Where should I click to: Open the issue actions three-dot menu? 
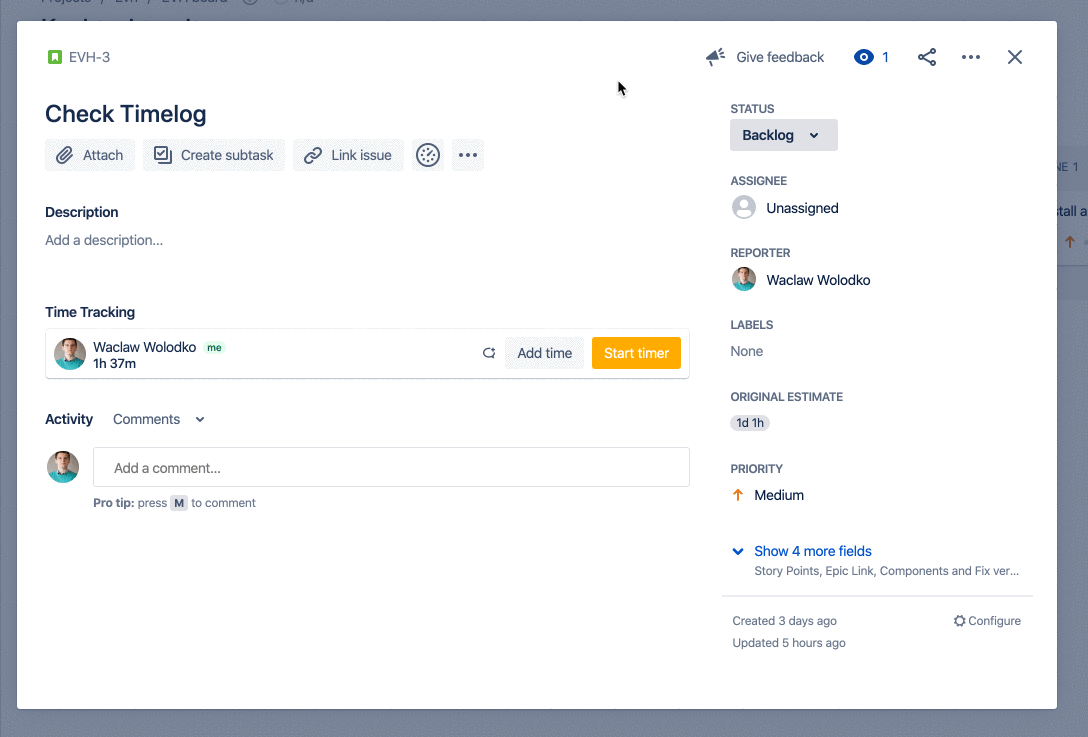[x=971, y=57]
